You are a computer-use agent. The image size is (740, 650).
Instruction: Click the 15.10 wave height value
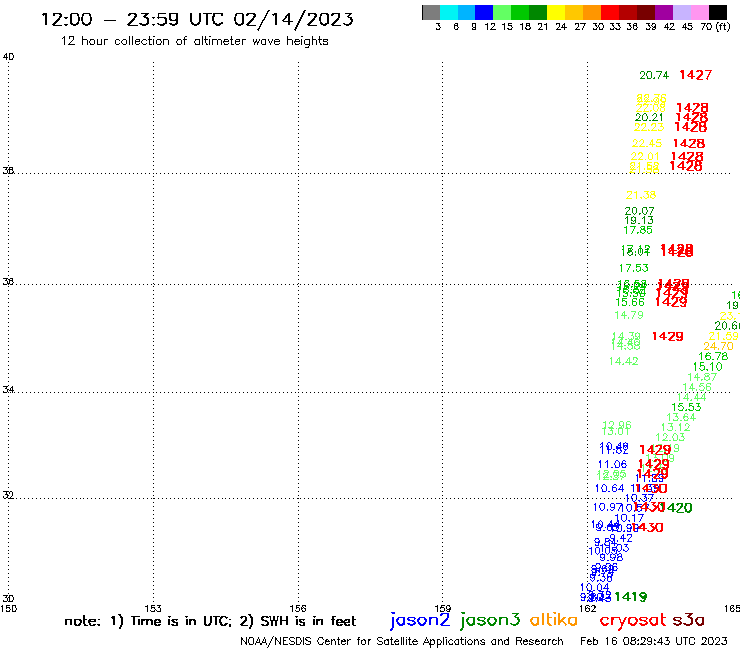click(x=707, y=367)
